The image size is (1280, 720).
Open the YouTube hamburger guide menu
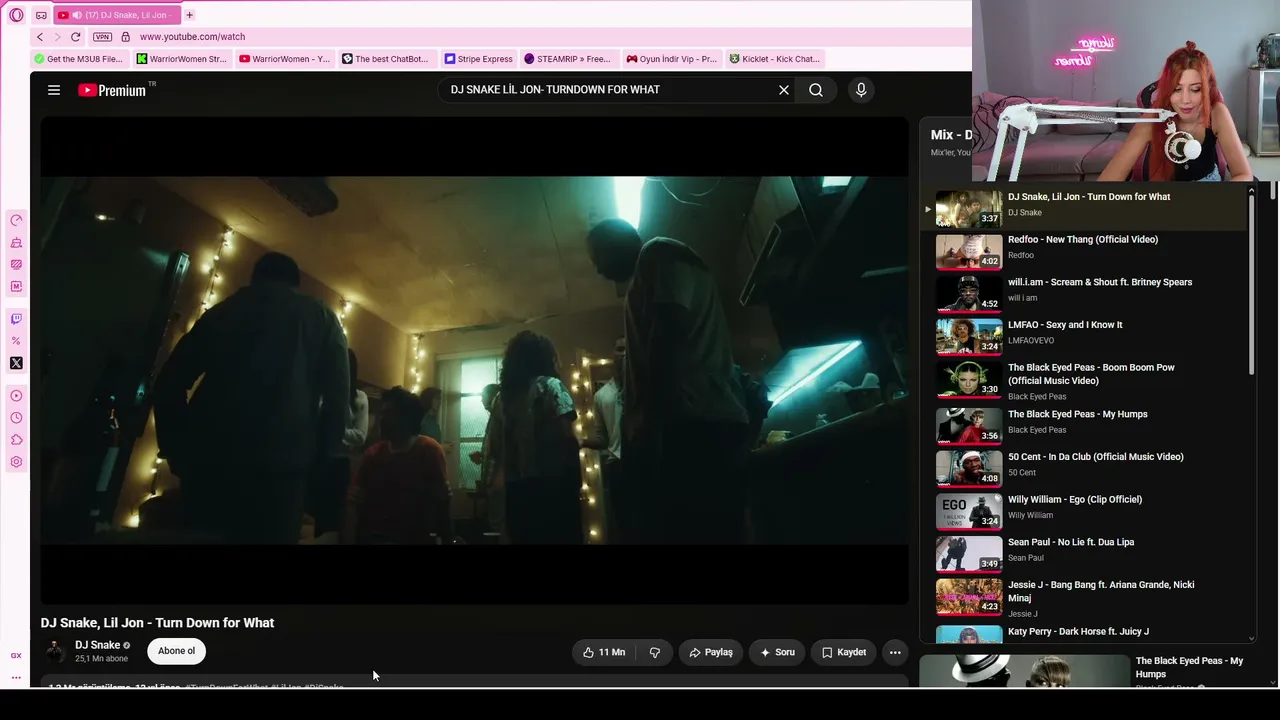point(54,90)
